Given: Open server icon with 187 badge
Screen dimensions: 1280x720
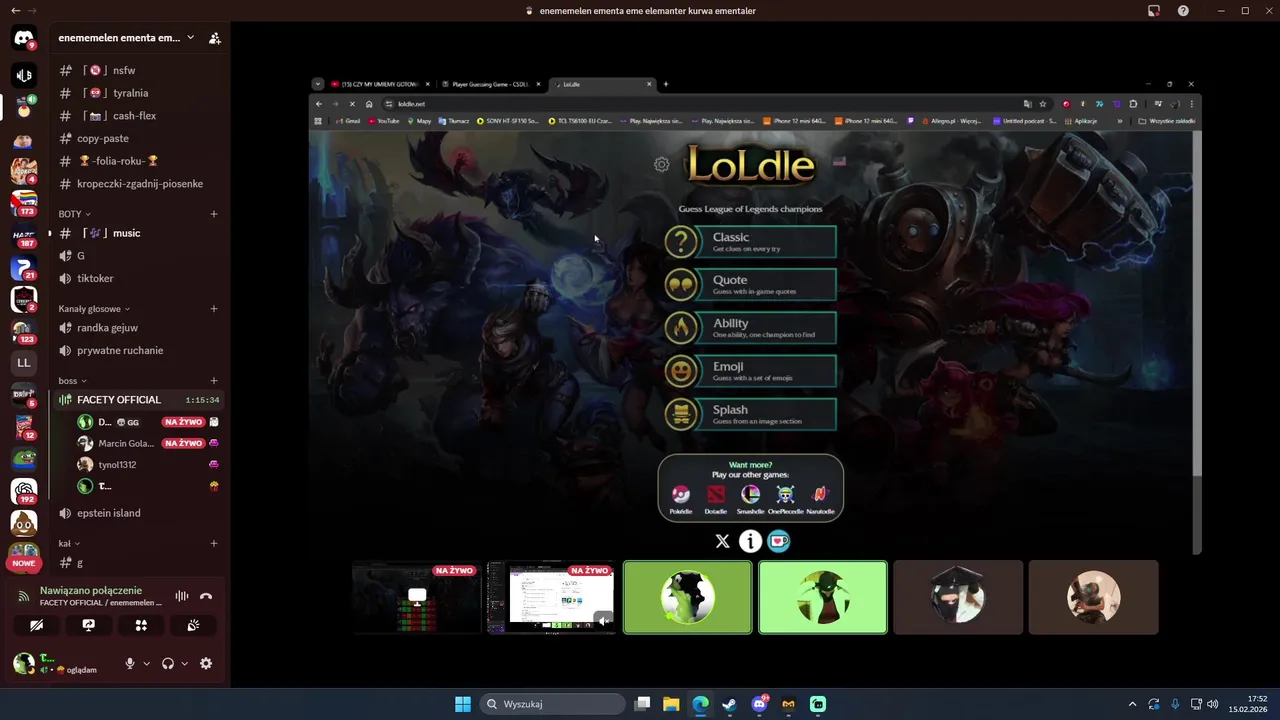Looking at the screenshot, I should (24, 237).
